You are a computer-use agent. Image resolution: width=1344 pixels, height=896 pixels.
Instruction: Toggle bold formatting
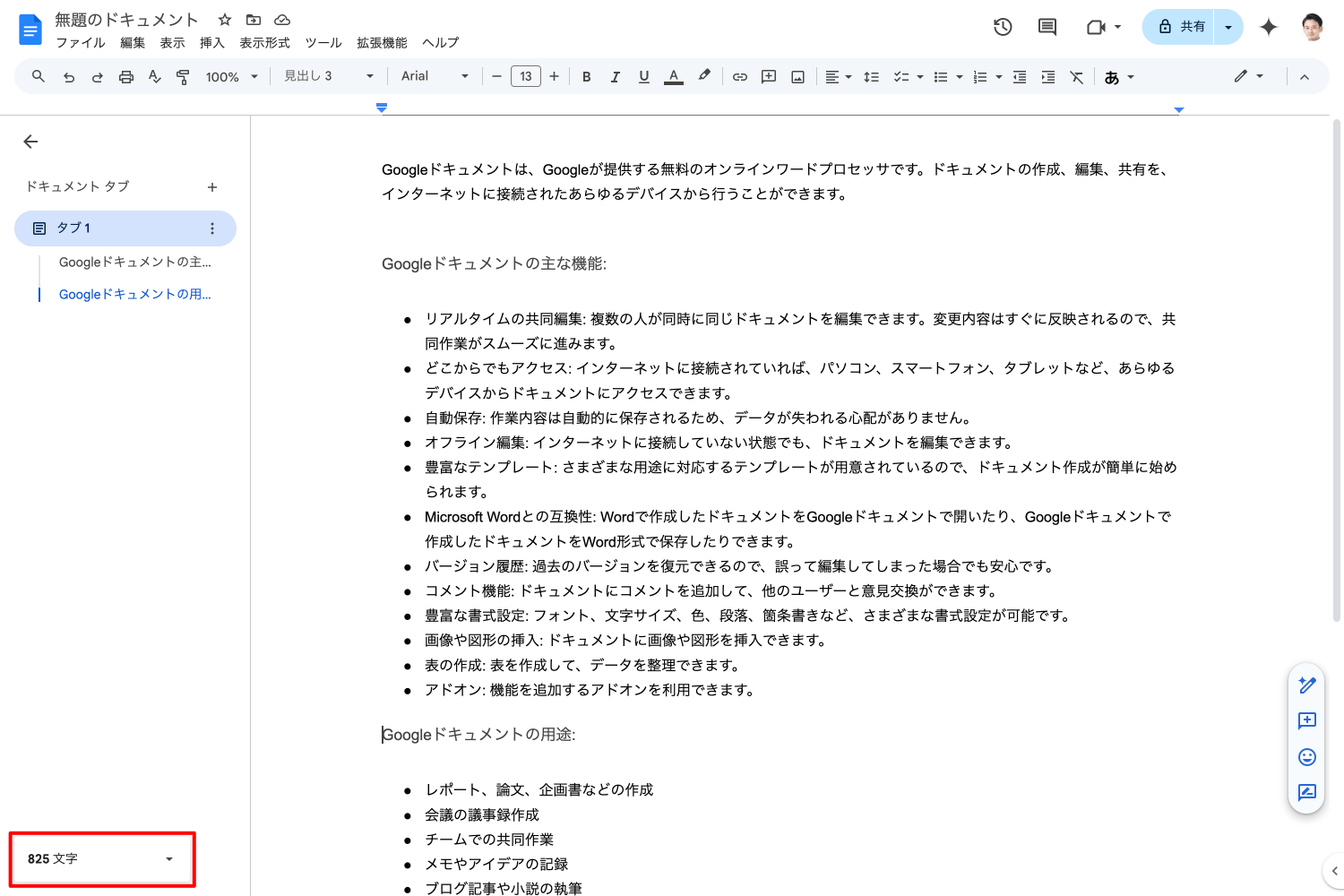click(587, 77)
